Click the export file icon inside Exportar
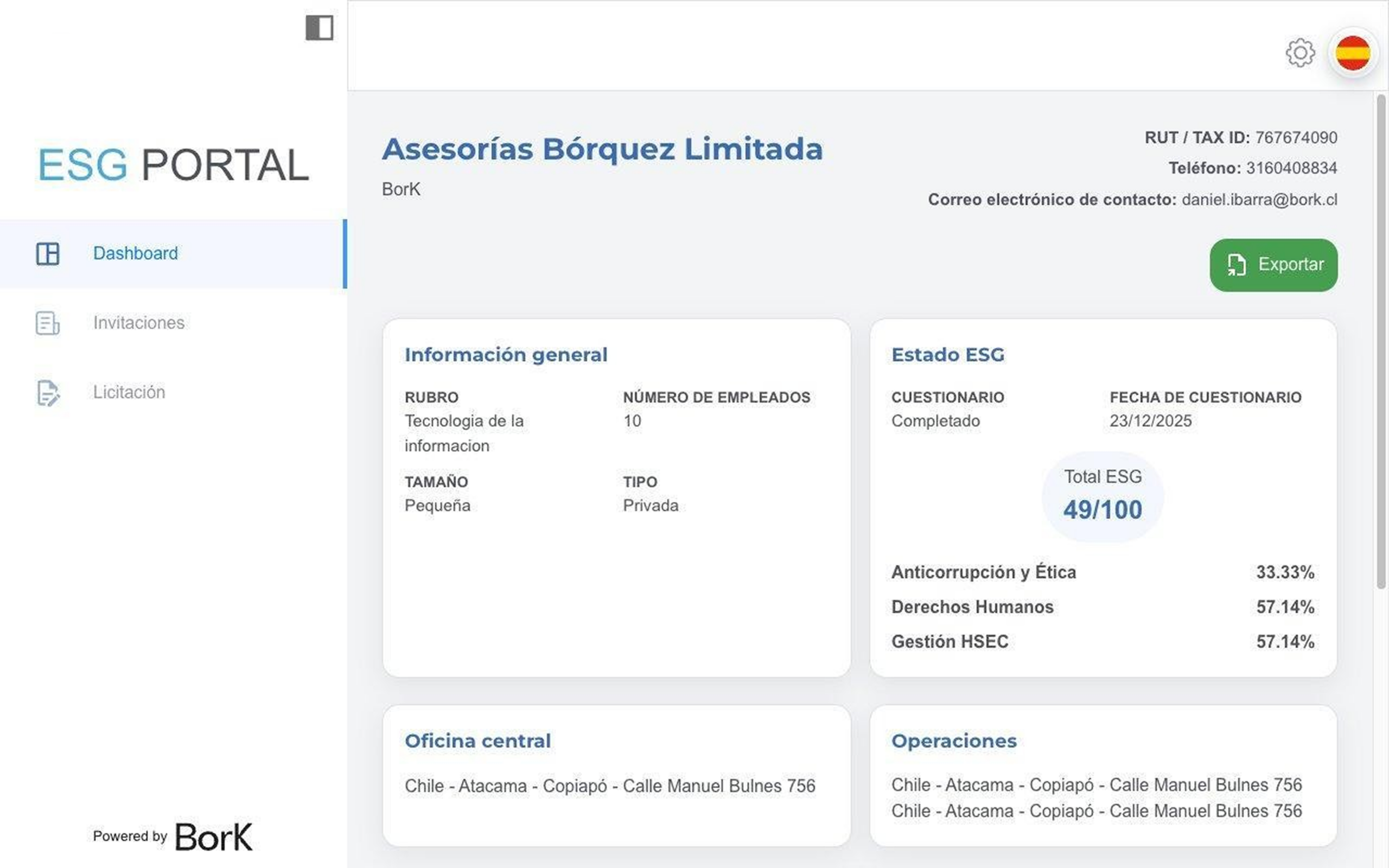 (x=1237, y=265)
